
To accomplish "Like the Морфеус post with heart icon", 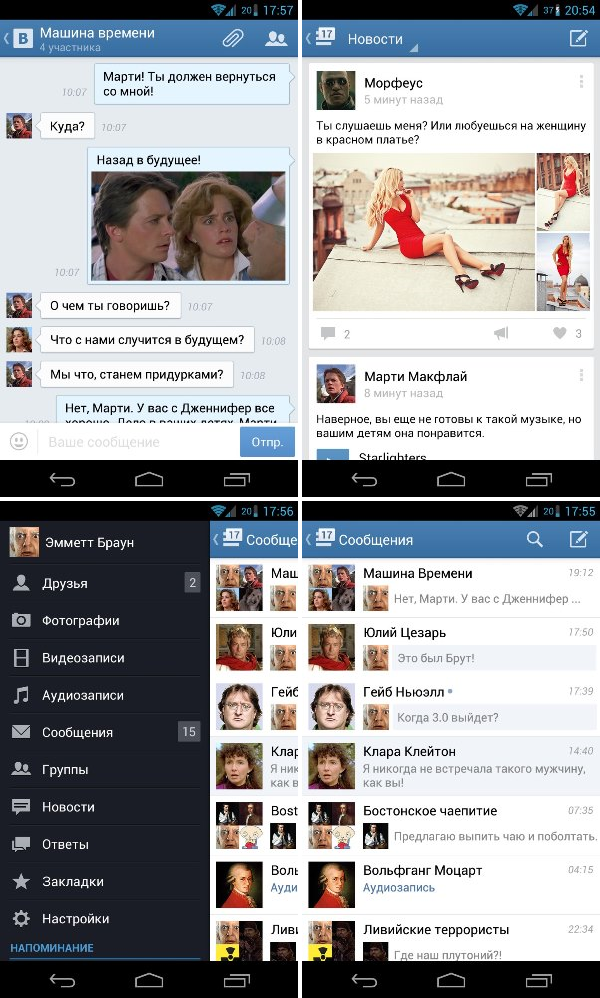I will point(559,333).
